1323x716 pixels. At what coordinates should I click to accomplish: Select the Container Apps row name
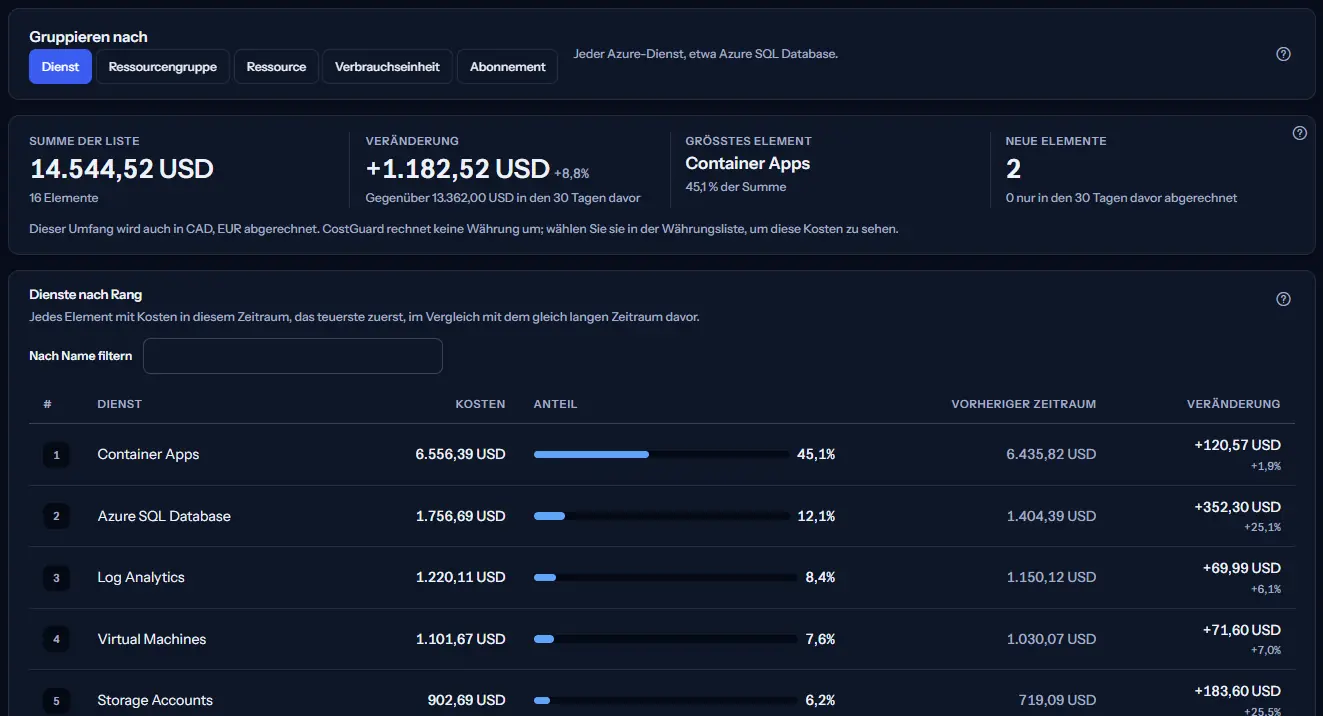tap(149, 455)
